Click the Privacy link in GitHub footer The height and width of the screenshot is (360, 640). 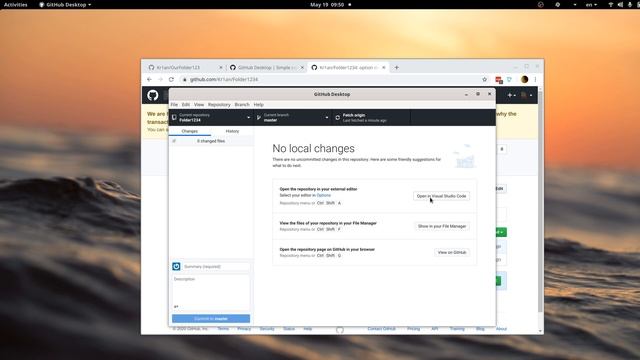(x=244, y=329)
